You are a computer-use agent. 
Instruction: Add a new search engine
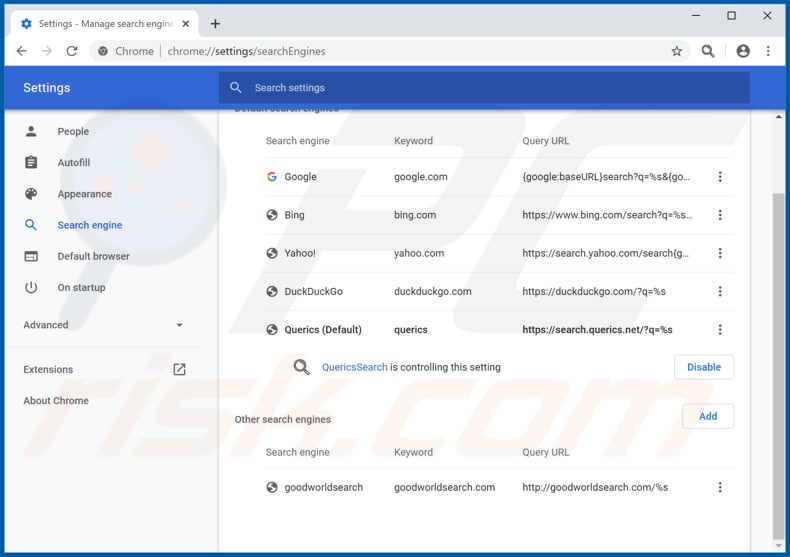[x=707, y=416]
